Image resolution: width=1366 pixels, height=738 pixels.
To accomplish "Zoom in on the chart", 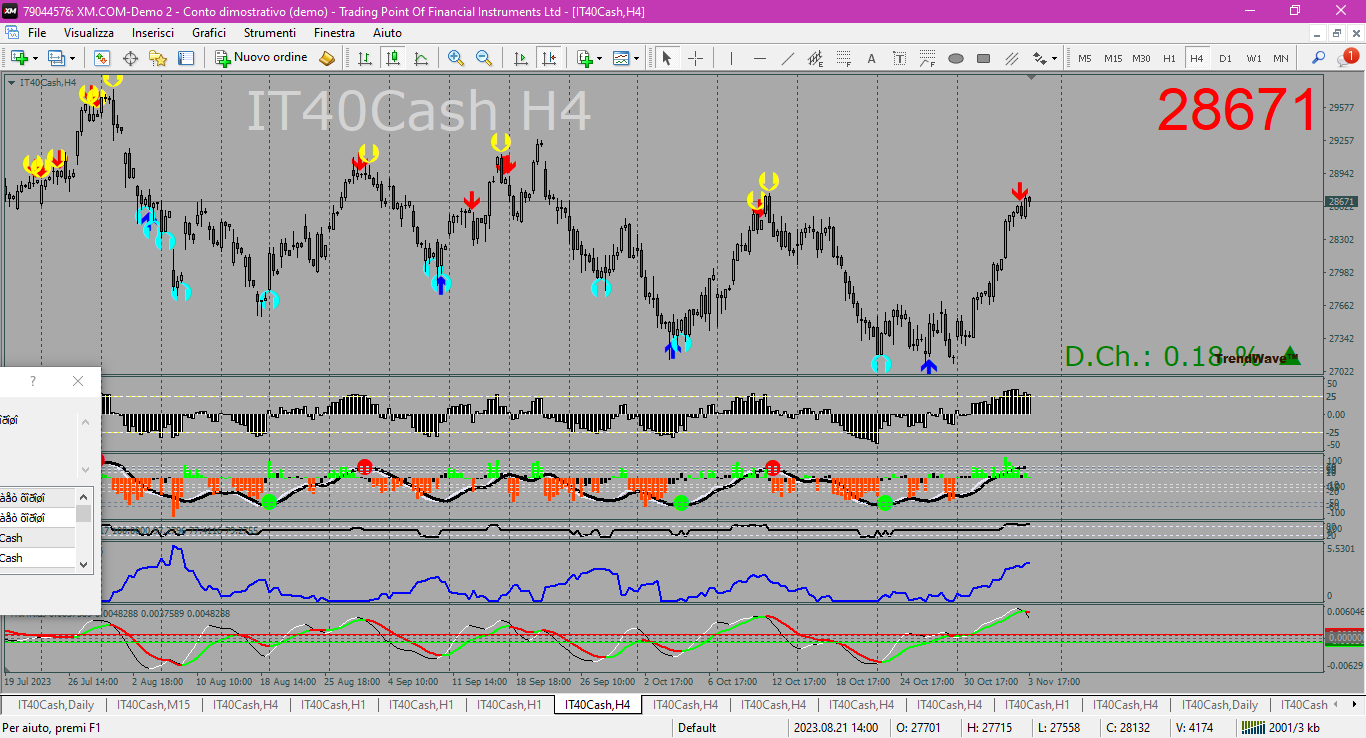I will click(x=456, y=58).
